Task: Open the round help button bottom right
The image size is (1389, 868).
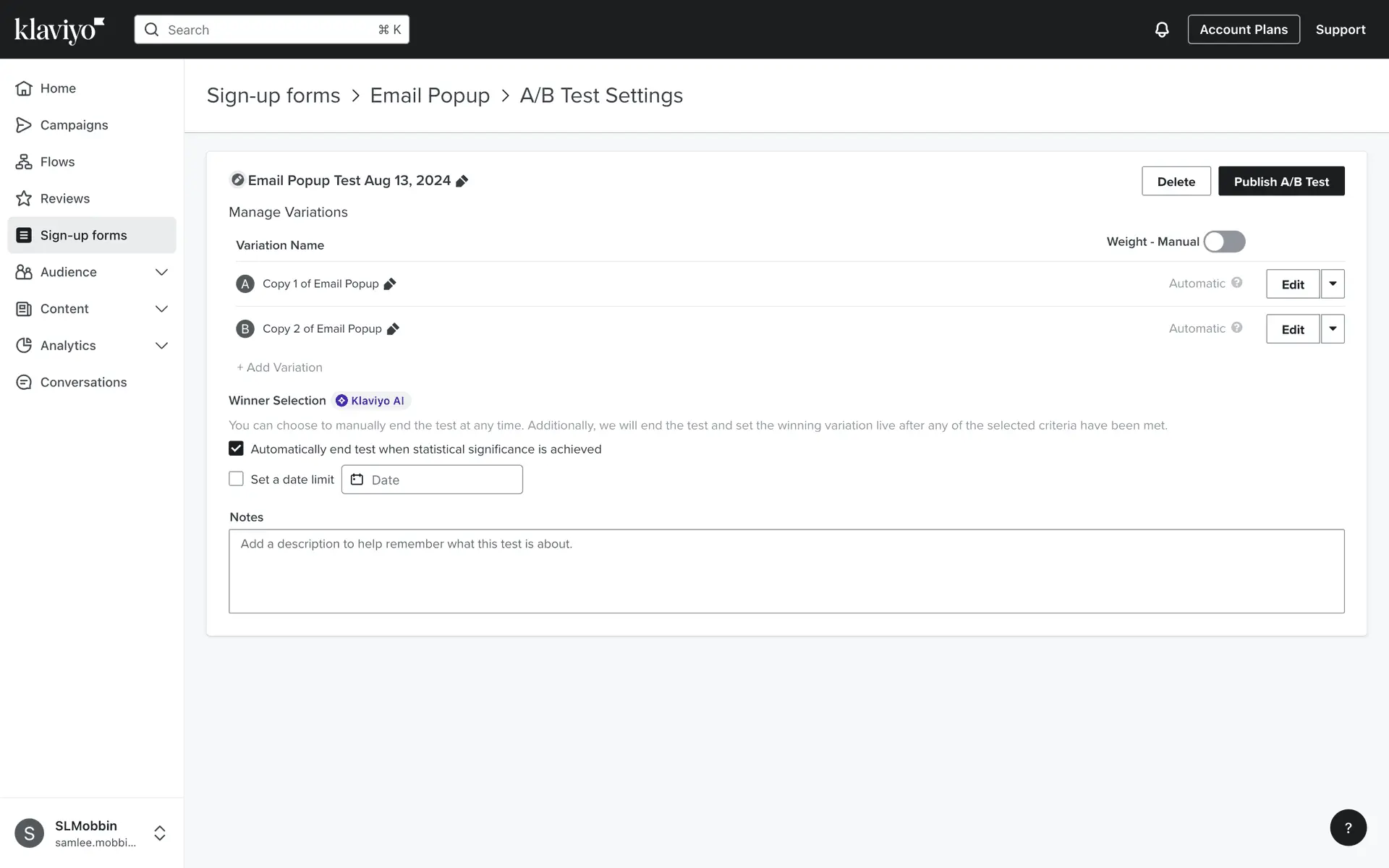Action: (x=1348, y=827)
